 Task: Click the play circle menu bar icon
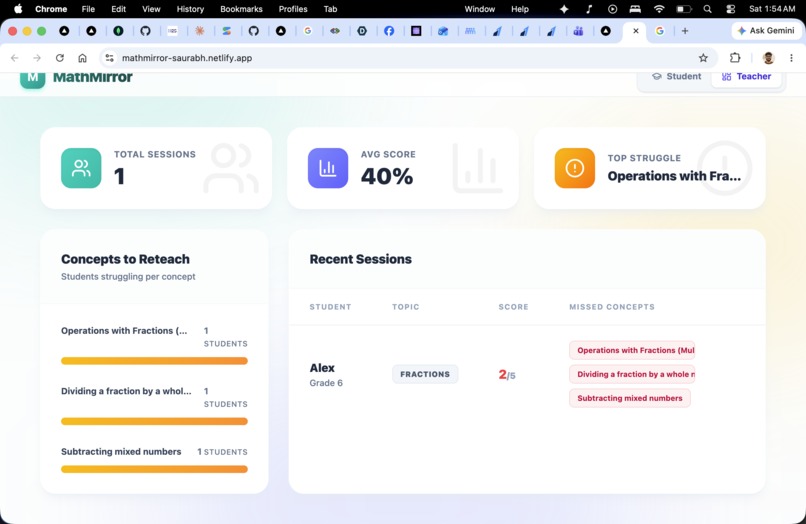click(612, 9)
